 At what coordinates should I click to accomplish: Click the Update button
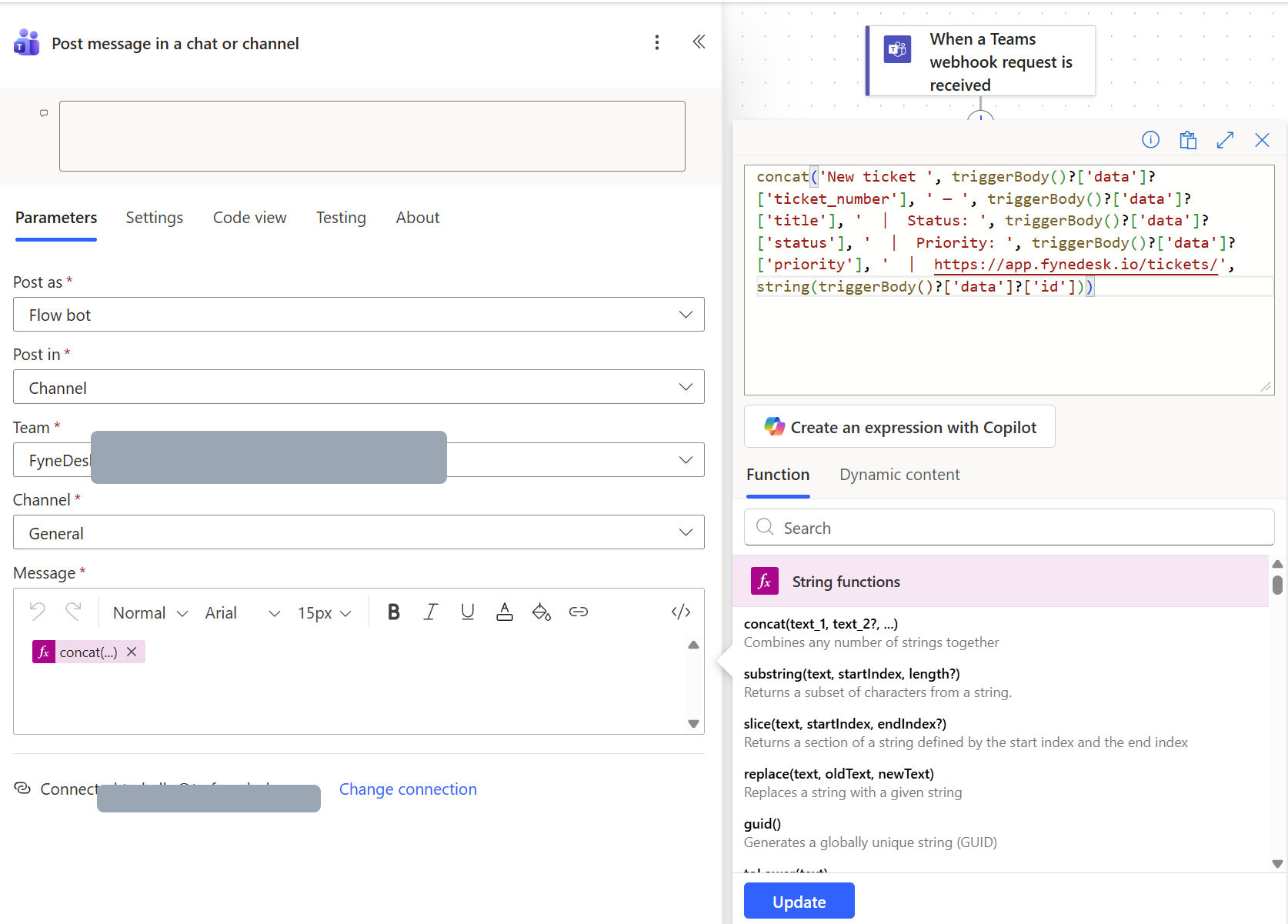pyautogui.click(x=799, y=901)
